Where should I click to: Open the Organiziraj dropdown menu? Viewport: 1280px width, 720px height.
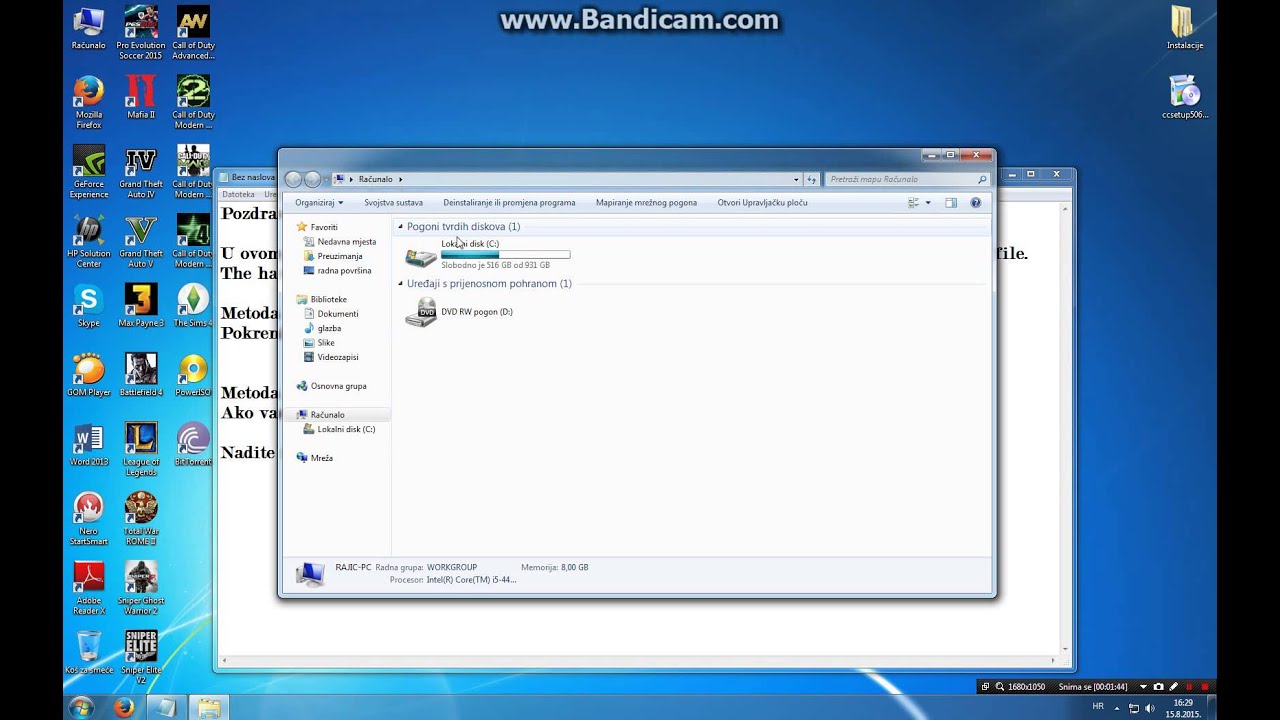pyautogui.click(x=319, y=202)
